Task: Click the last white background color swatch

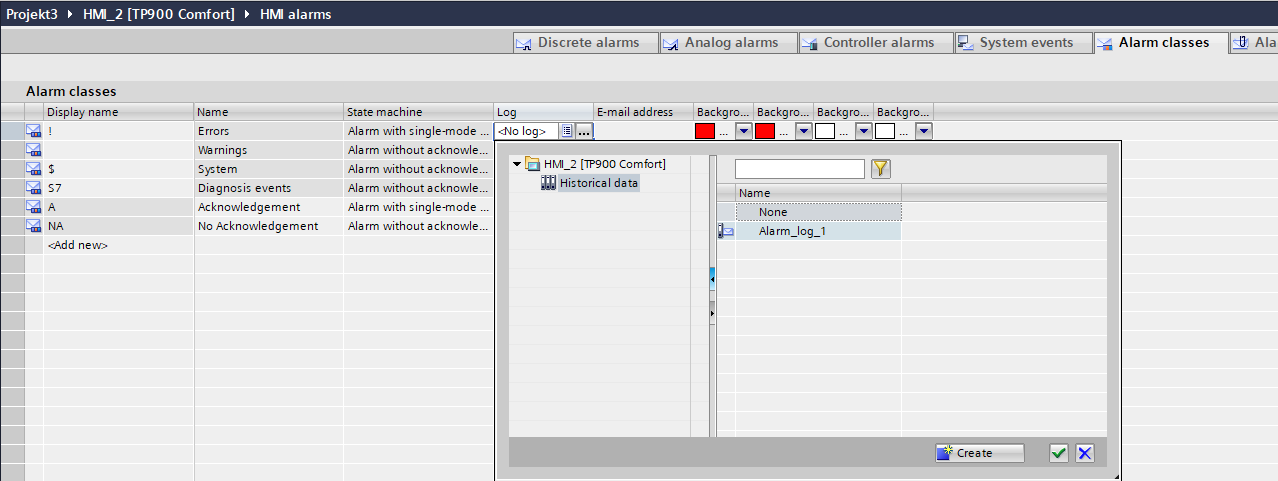Action: pyautogui.click(x=885, y=131)
